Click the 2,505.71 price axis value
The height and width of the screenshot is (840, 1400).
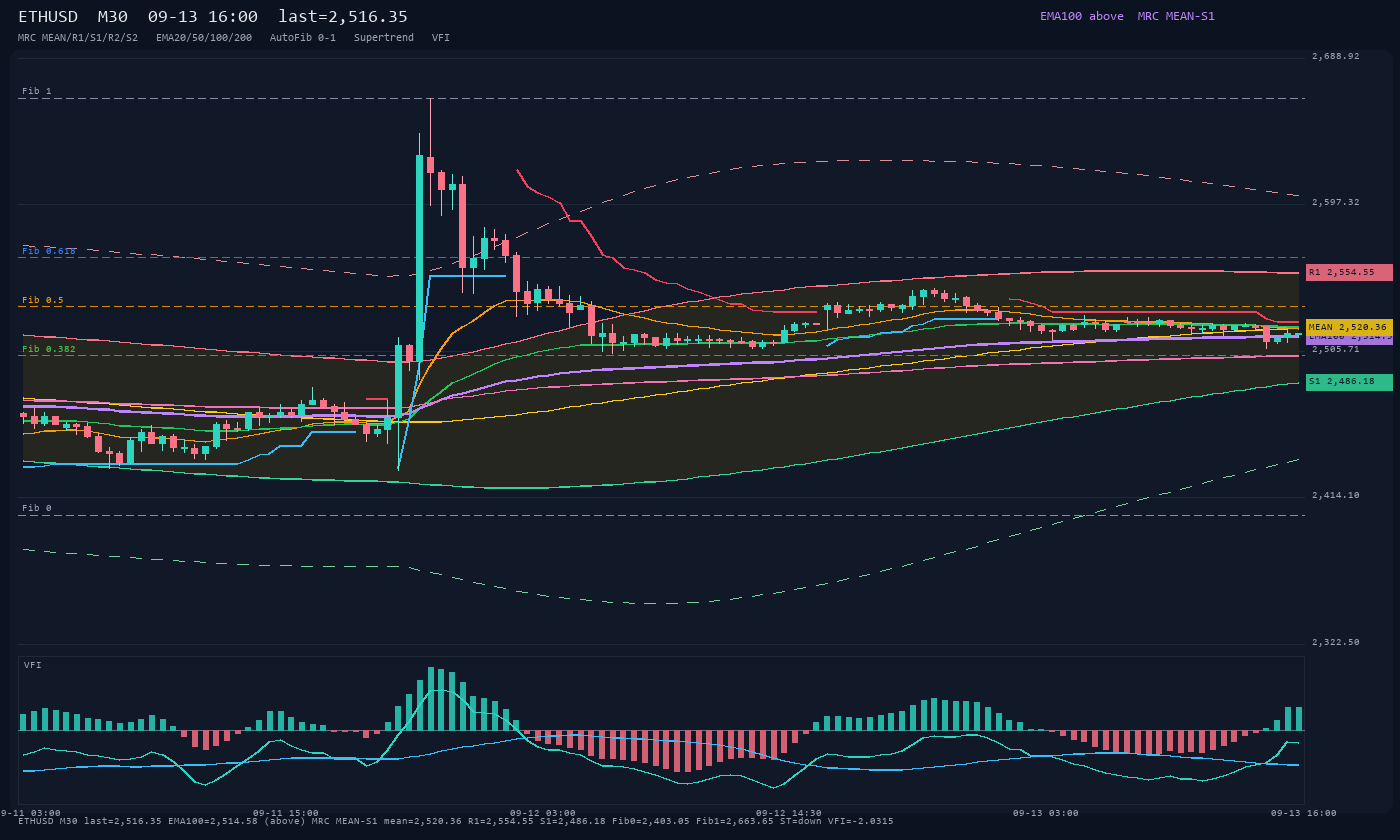coord(1336,349)
